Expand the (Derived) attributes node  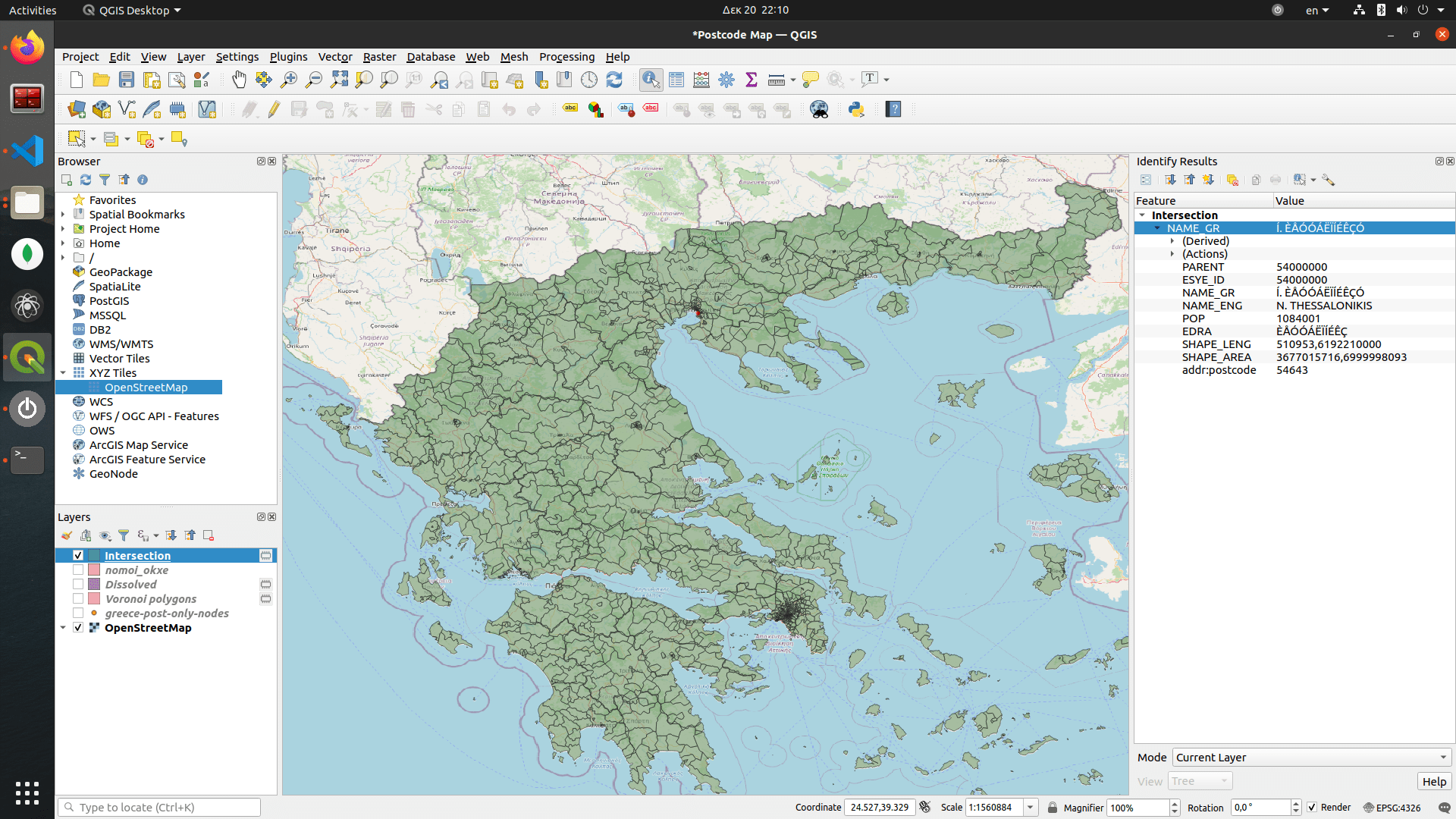1172,241
